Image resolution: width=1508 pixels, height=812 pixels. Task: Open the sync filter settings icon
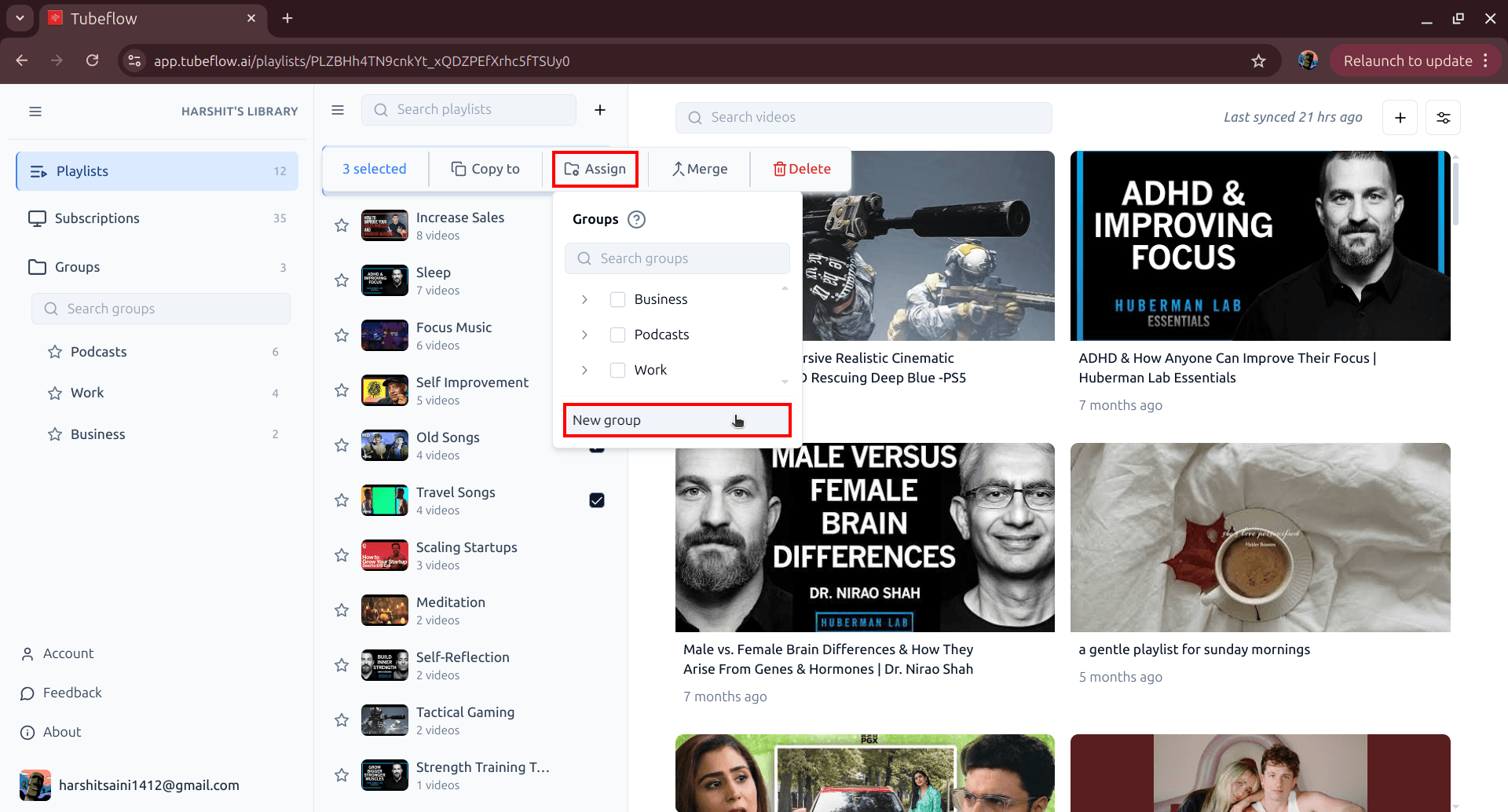pyautogui.click(x=1443, y=117)
